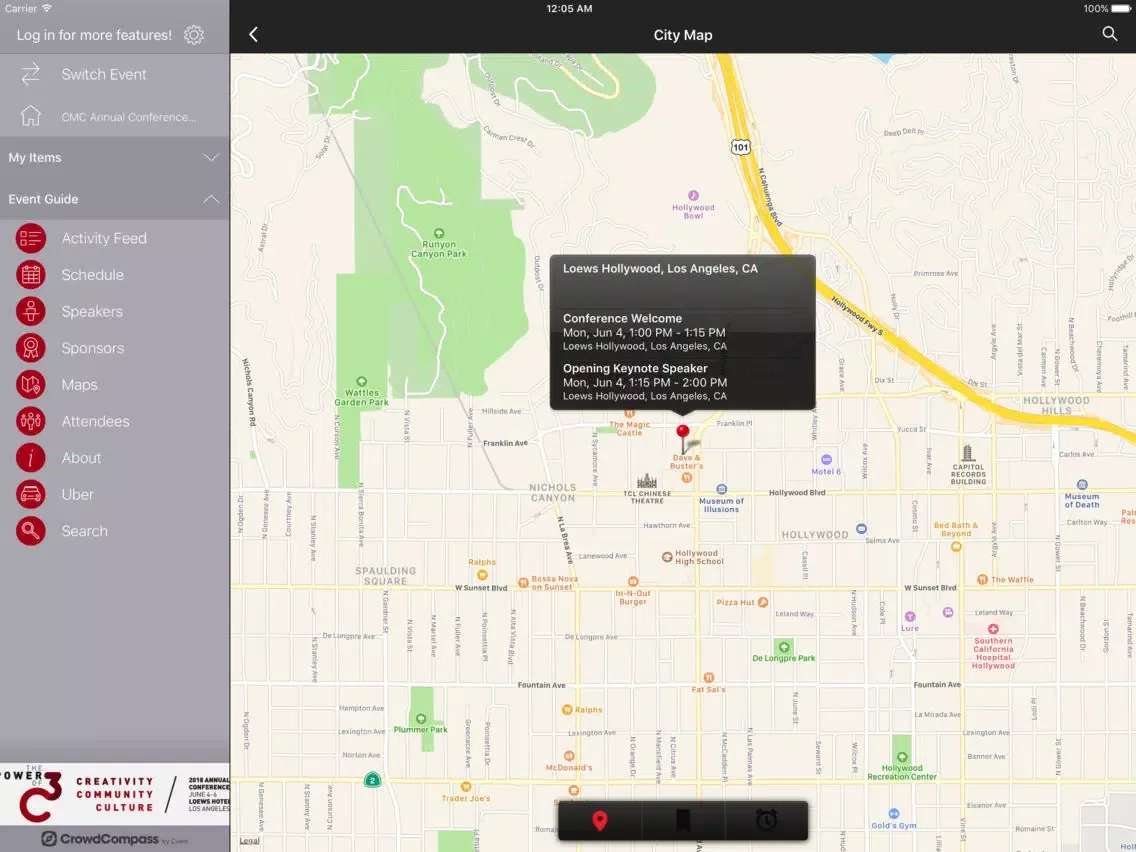Select the Fat Sal's restaurant marker
Image resolution: width=1136 pixels, height=852 pixels.
coord(709,677)
